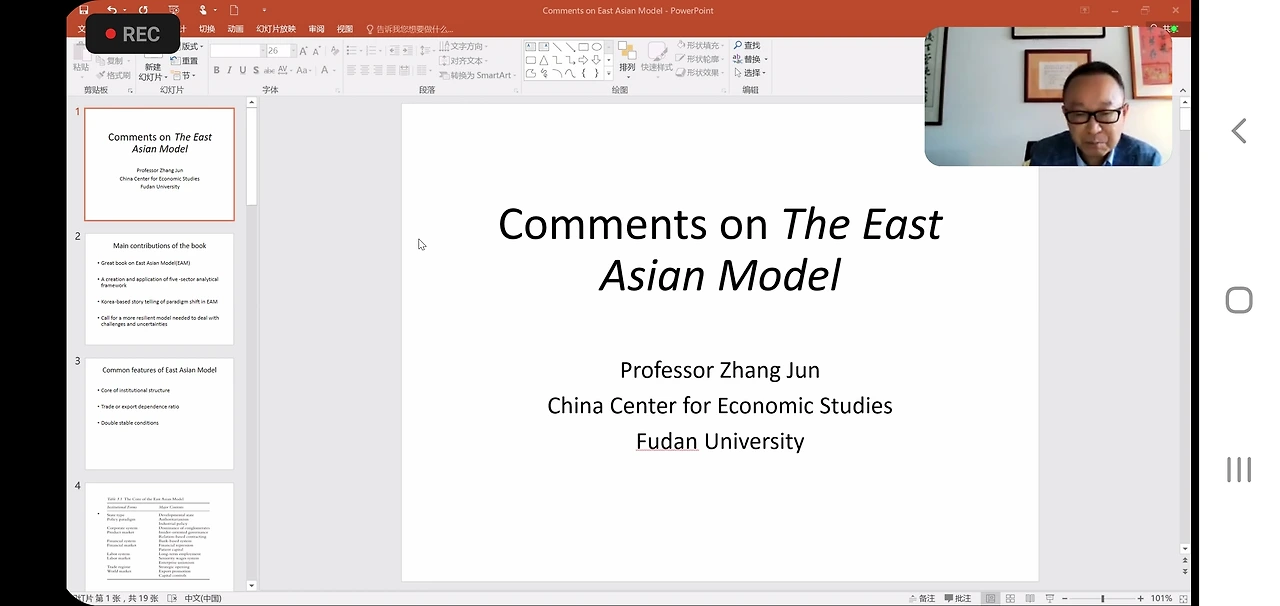Click the bullets list icon
Image resolution: width=1280 pixels, height=606 pixels.
coord(353,50)
